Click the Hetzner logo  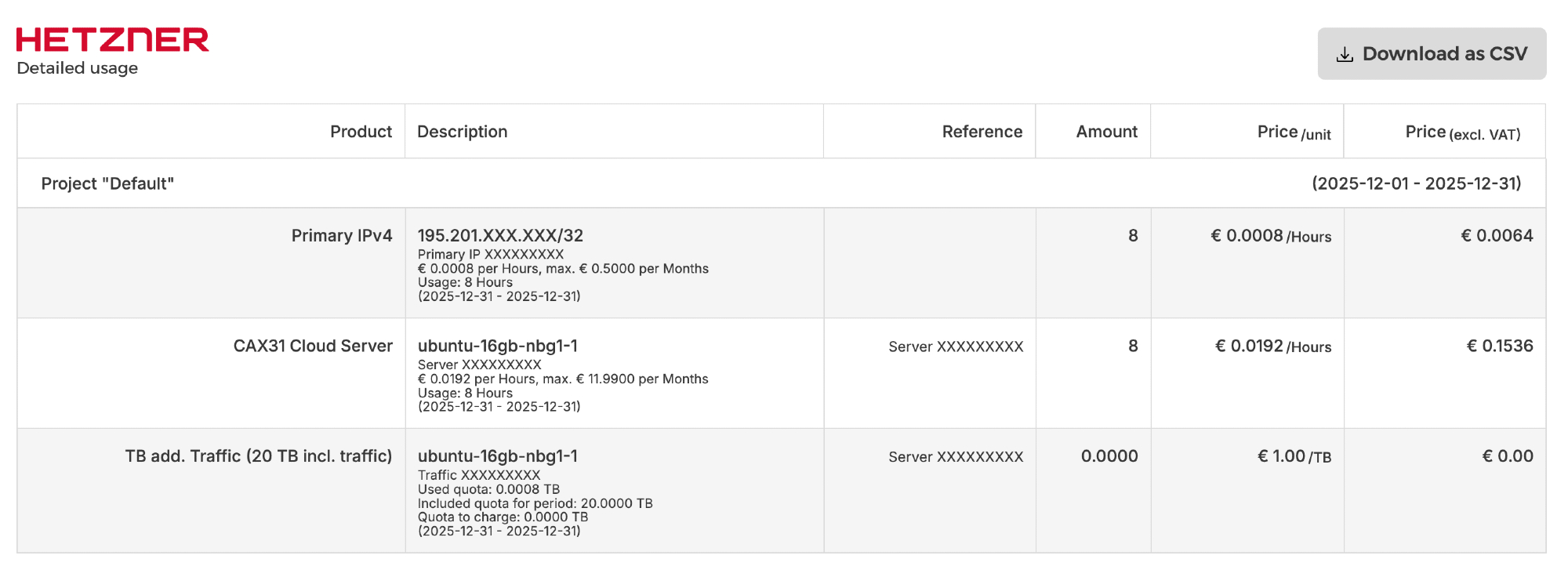click(x=113, y=39)
